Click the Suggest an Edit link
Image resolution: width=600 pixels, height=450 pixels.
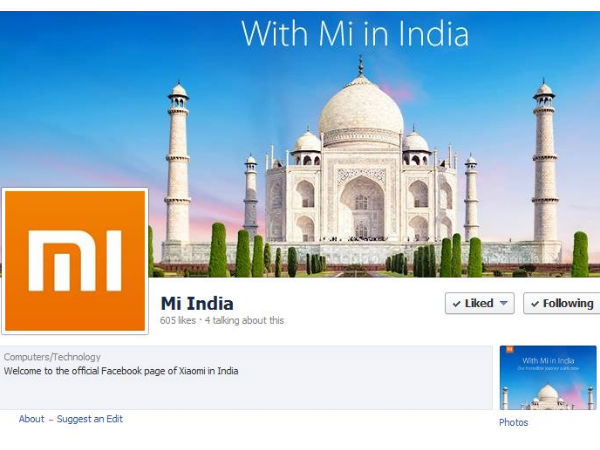[x=90, y=419]
